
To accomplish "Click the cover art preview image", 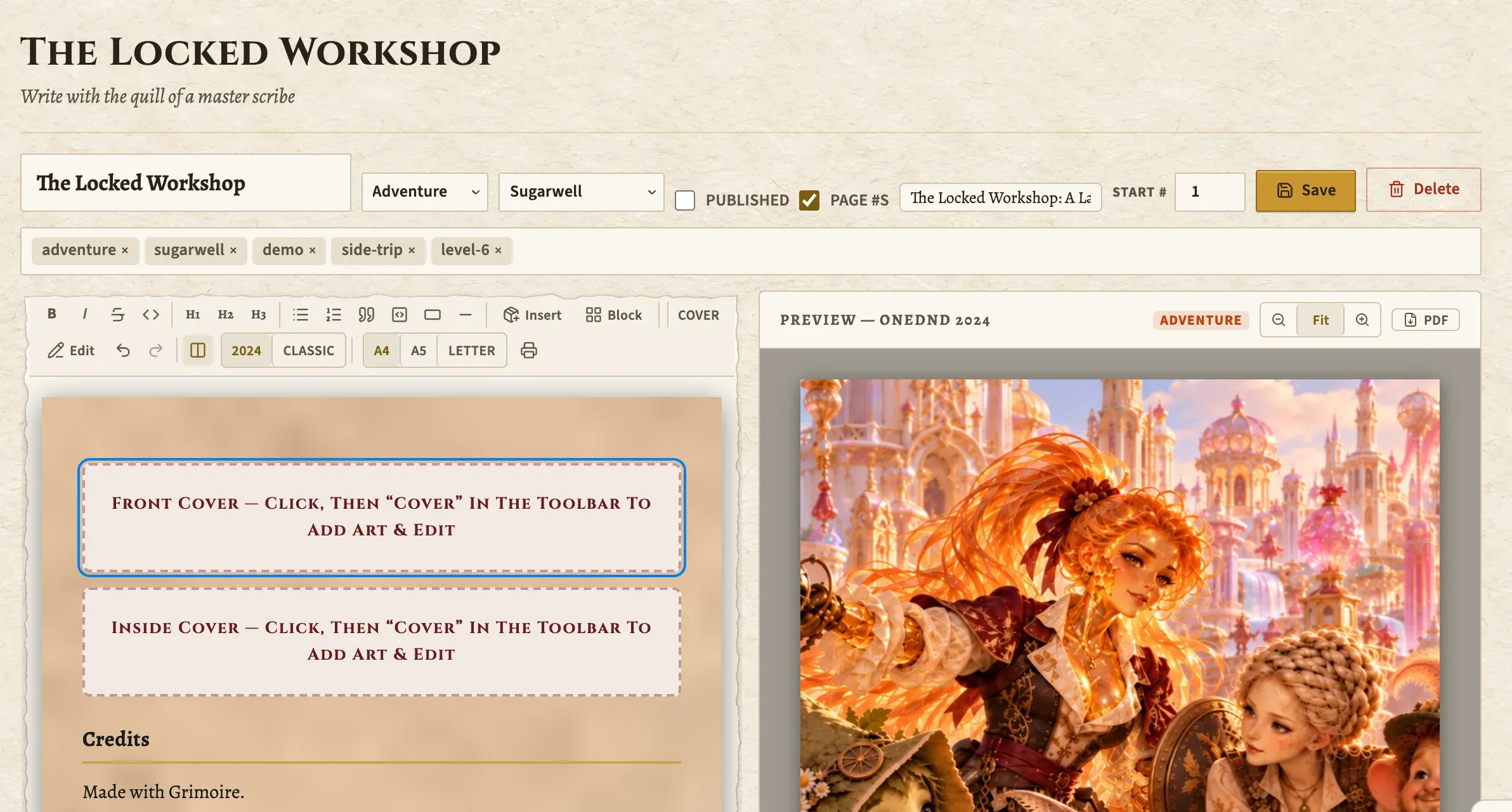I will pyautogui.click(x=1120, y=595).
